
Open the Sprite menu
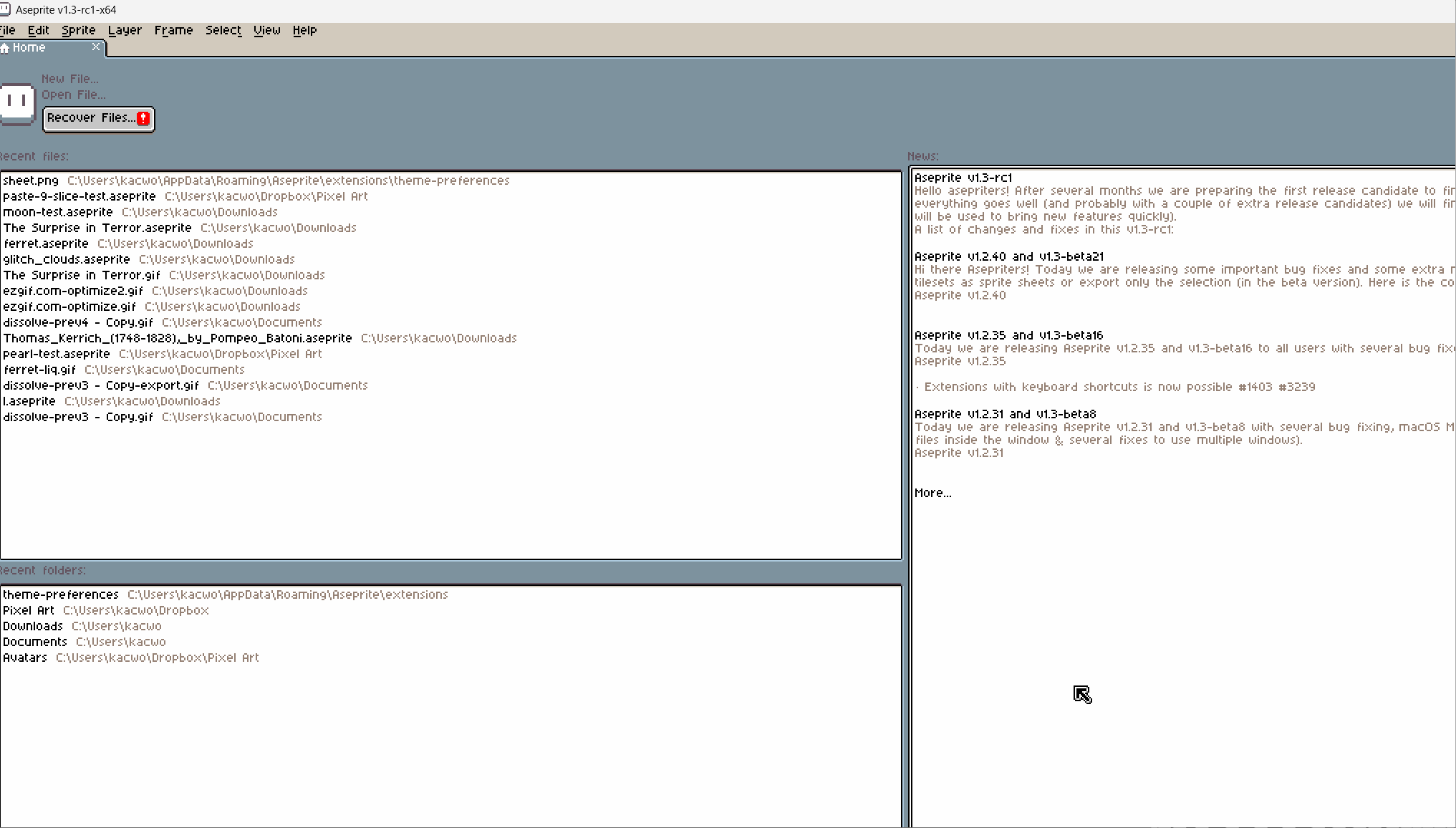[x=78, y=30]
